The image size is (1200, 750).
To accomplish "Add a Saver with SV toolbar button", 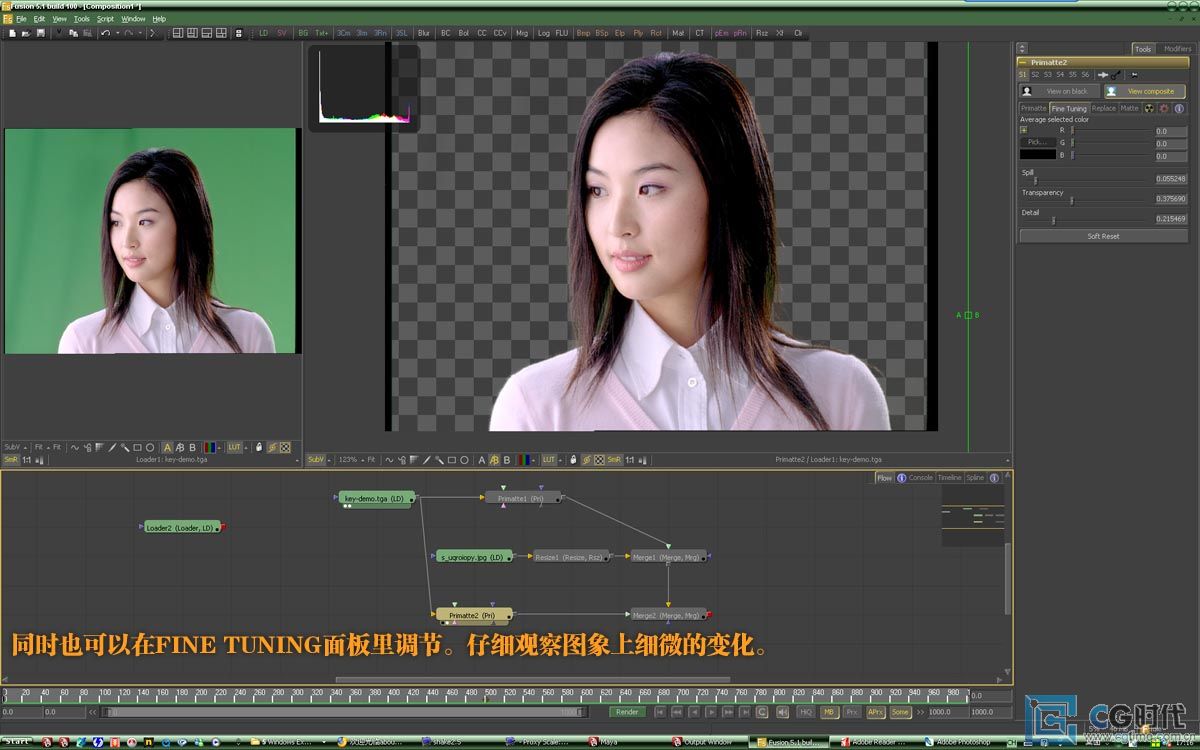I will (282, 33).
